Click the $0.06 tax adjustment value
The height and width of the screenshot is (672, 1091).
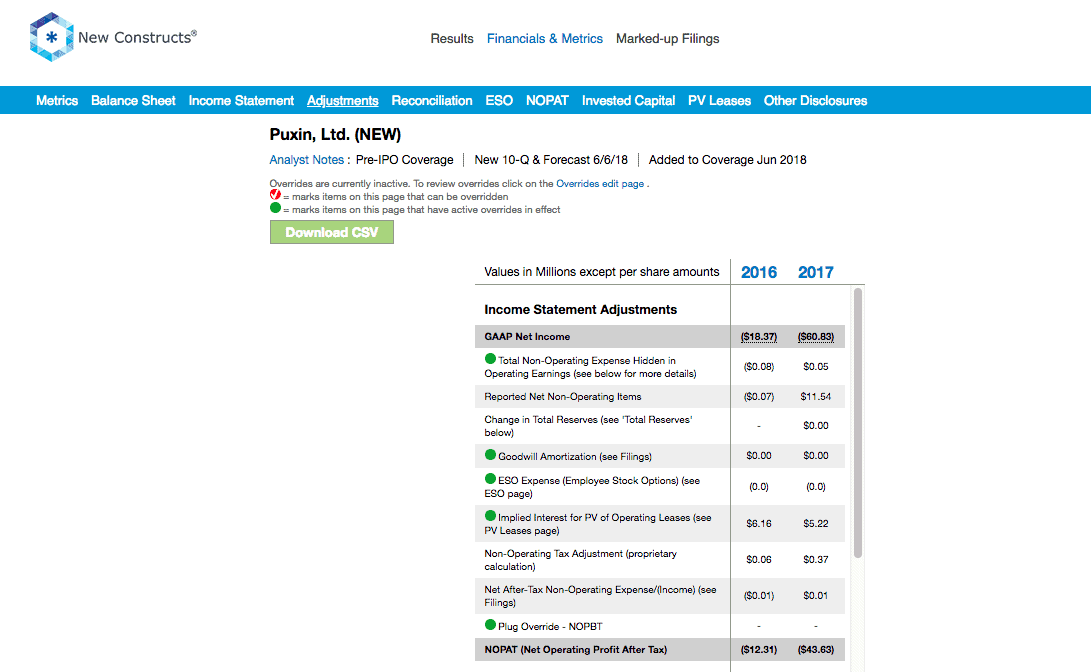pyautogui.click(x=758, y=559)
